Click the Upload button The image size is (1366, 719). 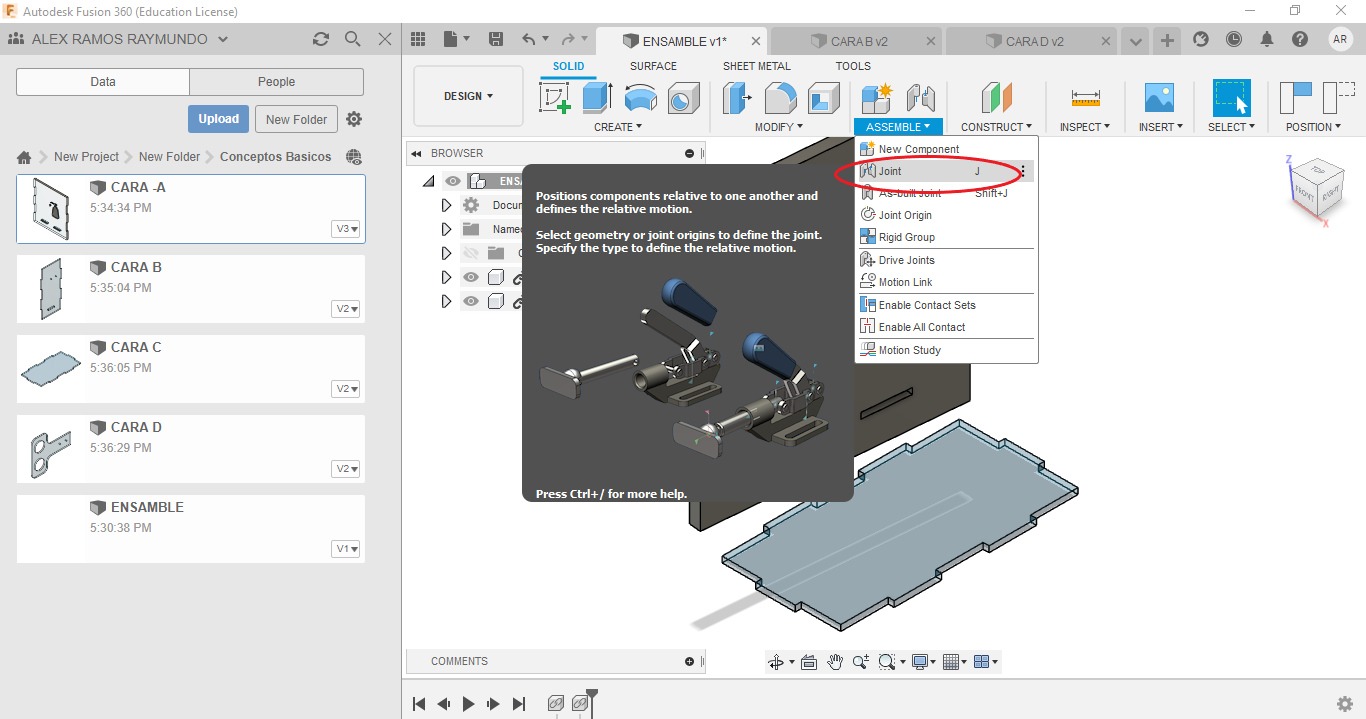click(218, 119)
